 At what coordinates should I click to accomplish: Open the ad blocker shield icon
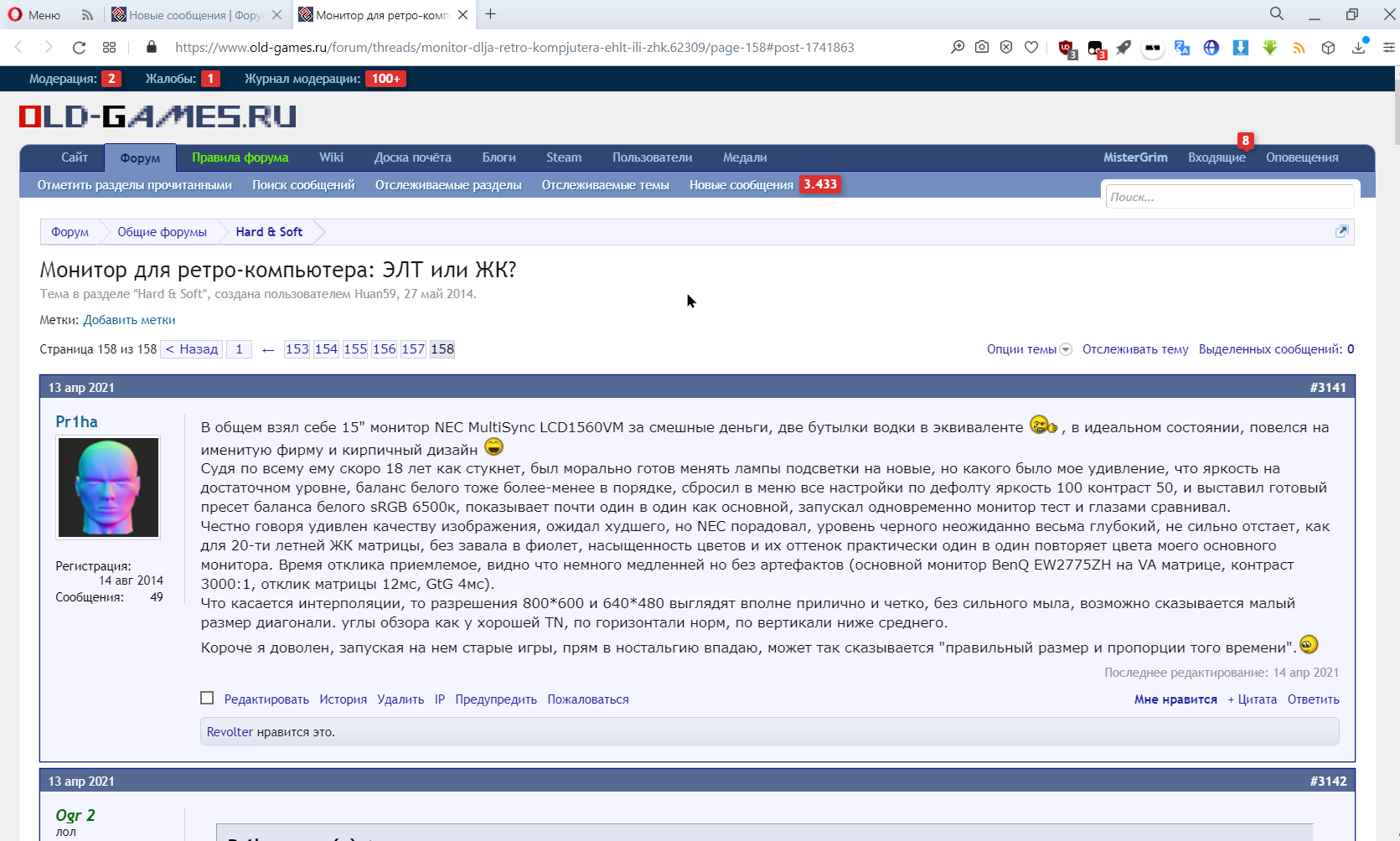point(1006,48)
